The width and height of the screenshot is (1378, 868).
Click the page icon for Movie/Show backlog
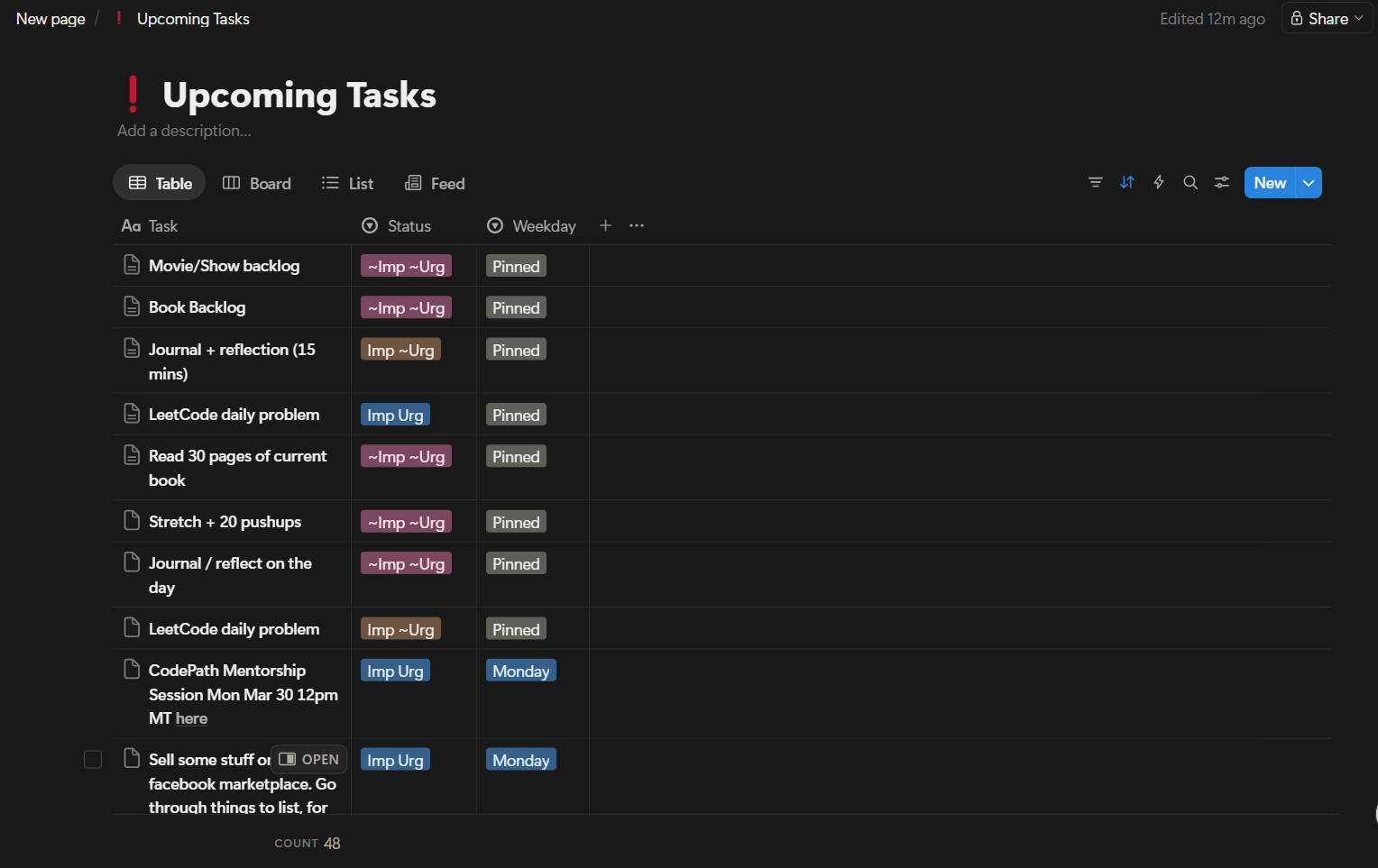click(132, 265)
